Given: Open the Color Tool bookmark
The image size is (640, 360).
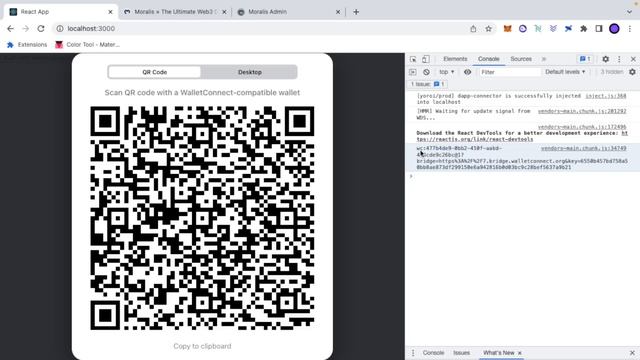Looking at the screenshot, I should (88, 44).
